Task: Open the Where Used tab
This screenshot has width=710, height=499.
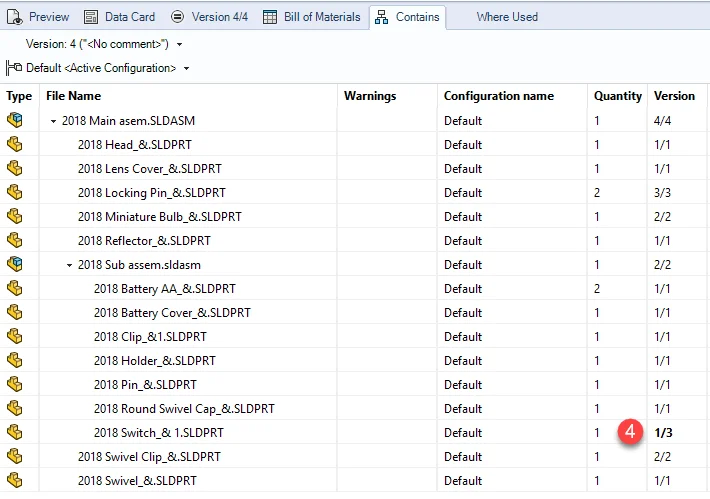Action: click(x=506, y=17)
